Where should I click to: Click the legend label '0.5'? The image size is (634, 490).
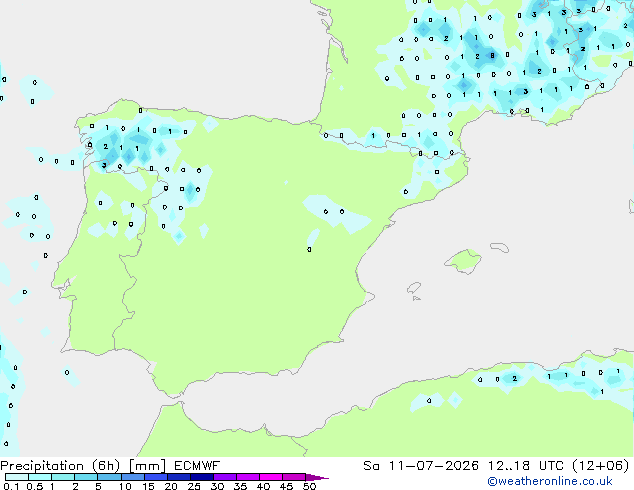click(35, 486)
